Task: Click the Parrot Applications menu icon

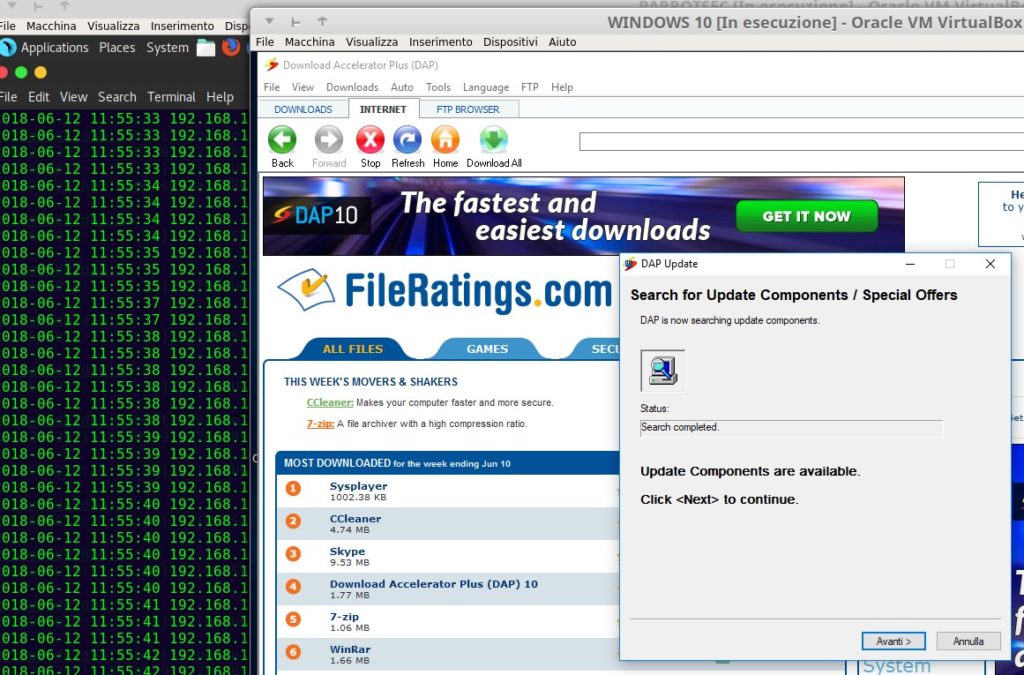Action: [x=8, y=47]
